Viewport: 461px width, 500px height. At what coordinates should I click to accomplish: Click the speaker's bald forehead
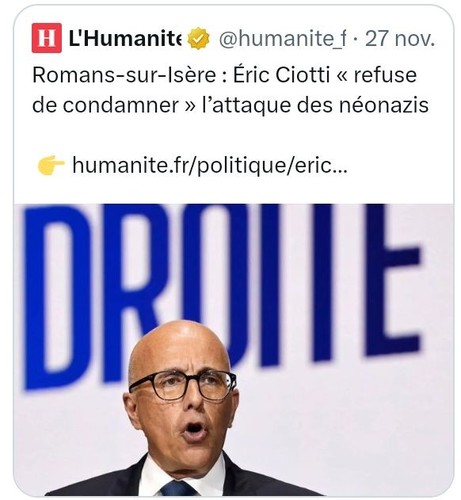(x=178, y=348)
